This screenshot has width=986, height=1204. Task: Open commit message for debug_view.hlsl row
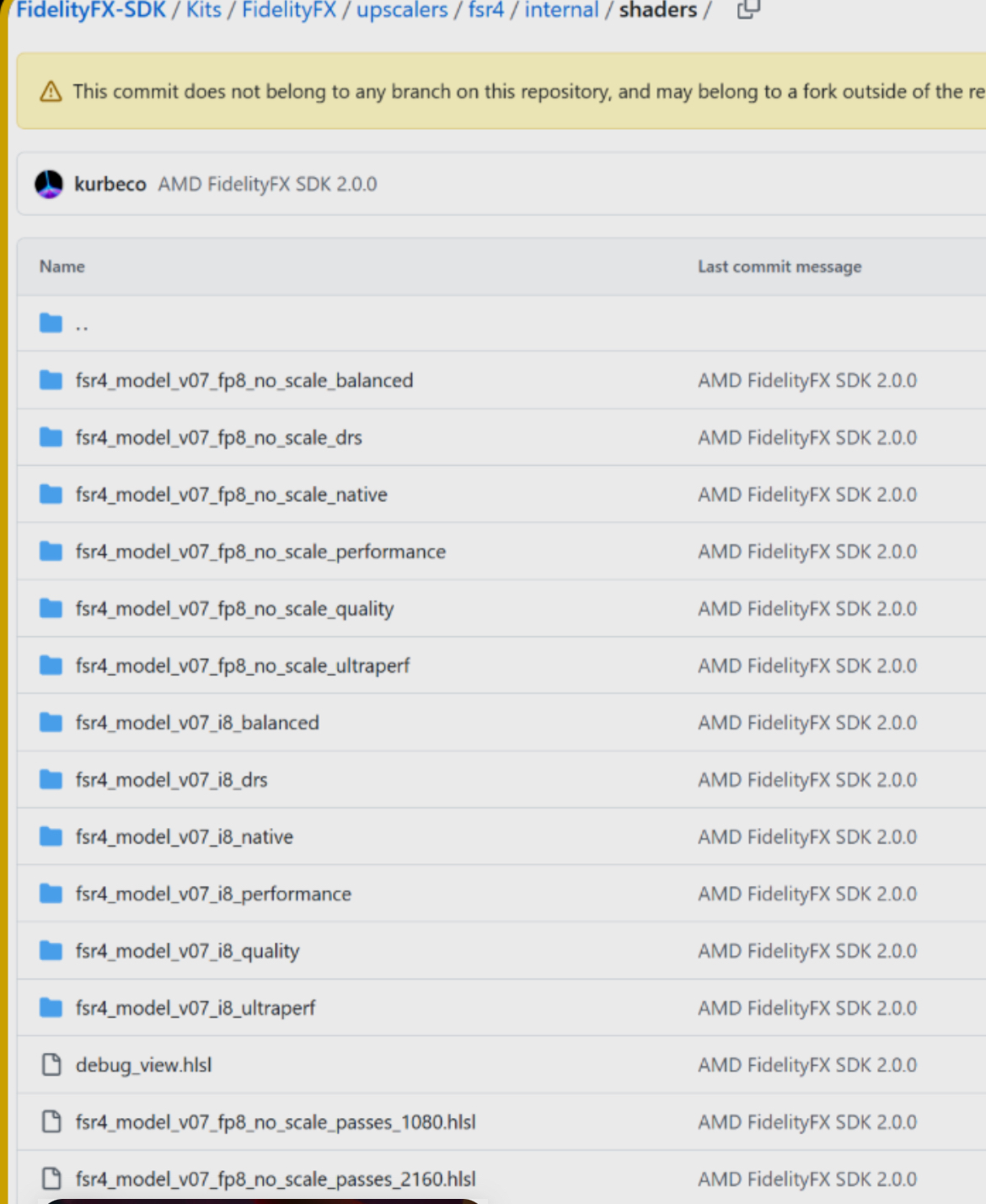click(807, 1066)
